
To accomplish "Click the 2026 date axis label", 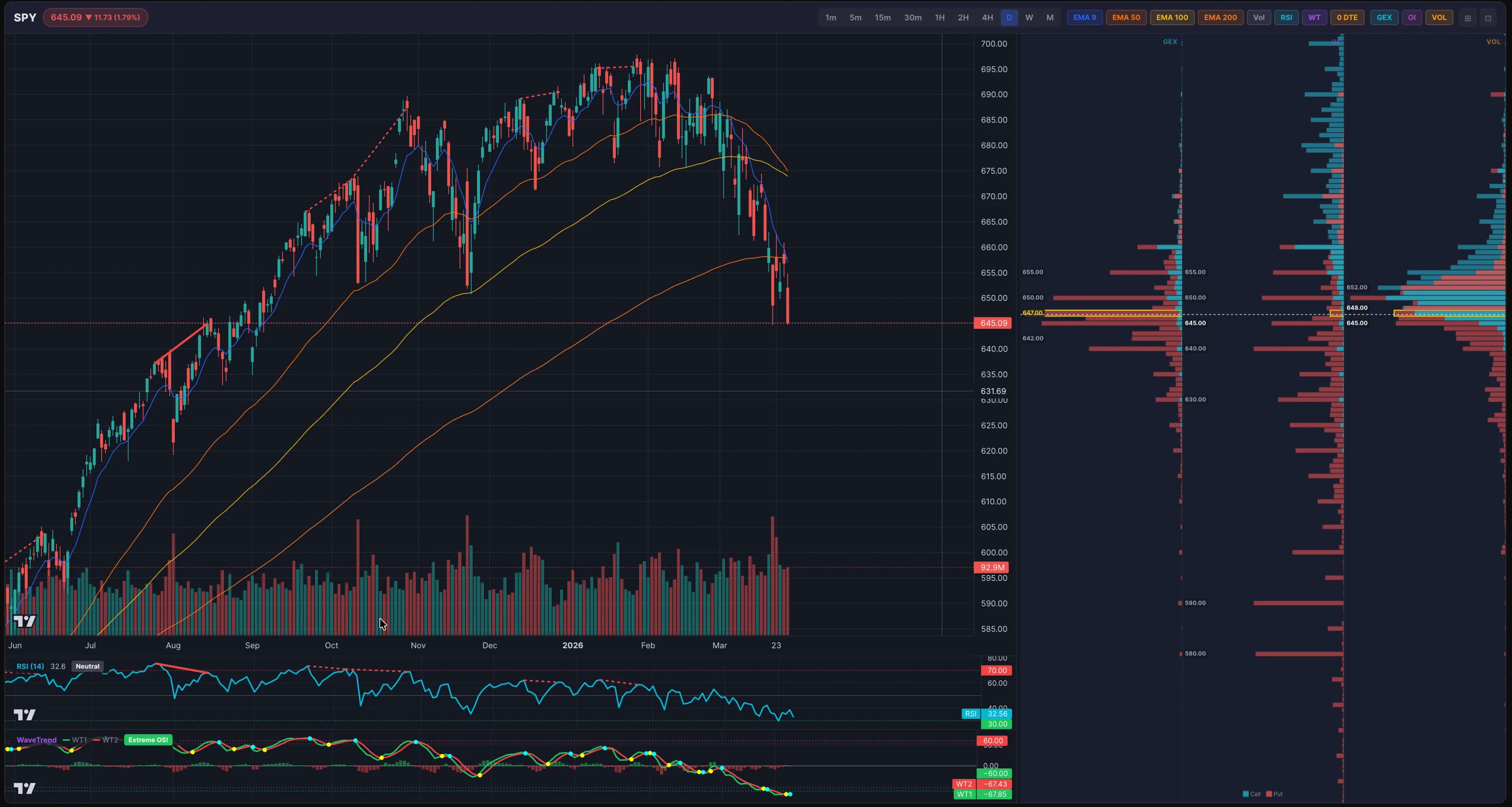I will [x=572, y=646].
